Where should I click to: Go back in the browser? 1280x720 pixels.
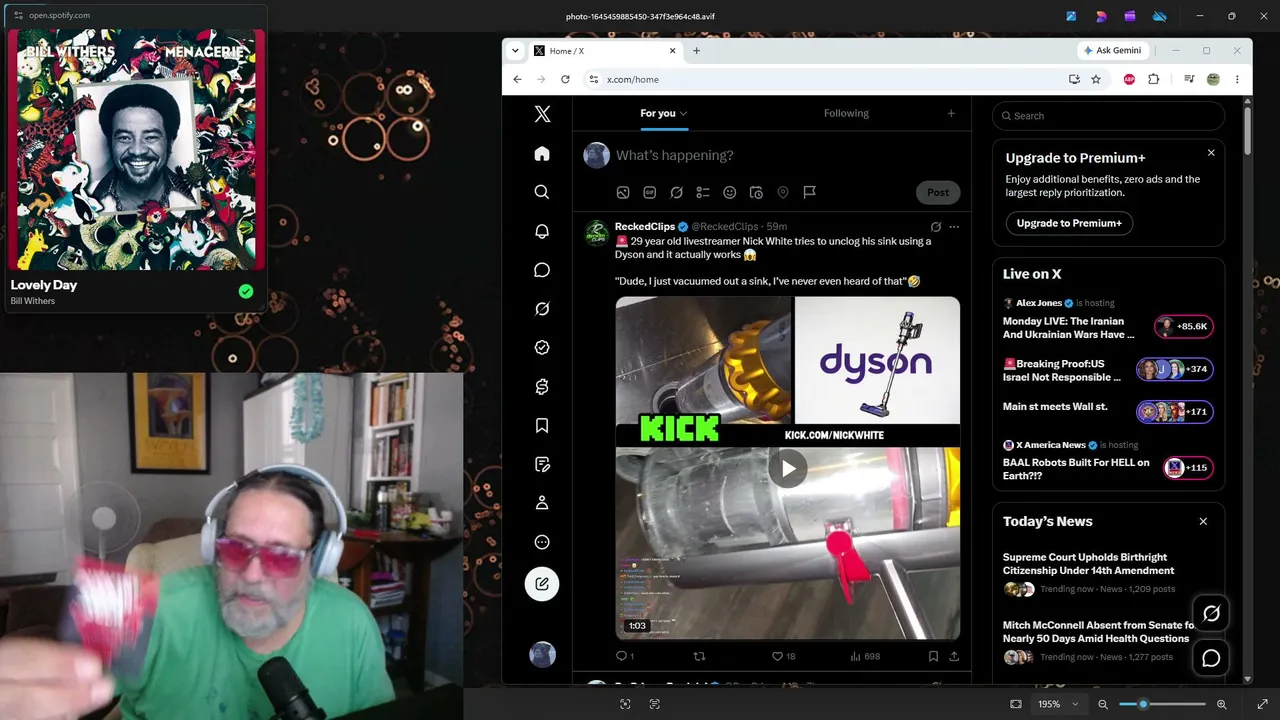(517, 79)
